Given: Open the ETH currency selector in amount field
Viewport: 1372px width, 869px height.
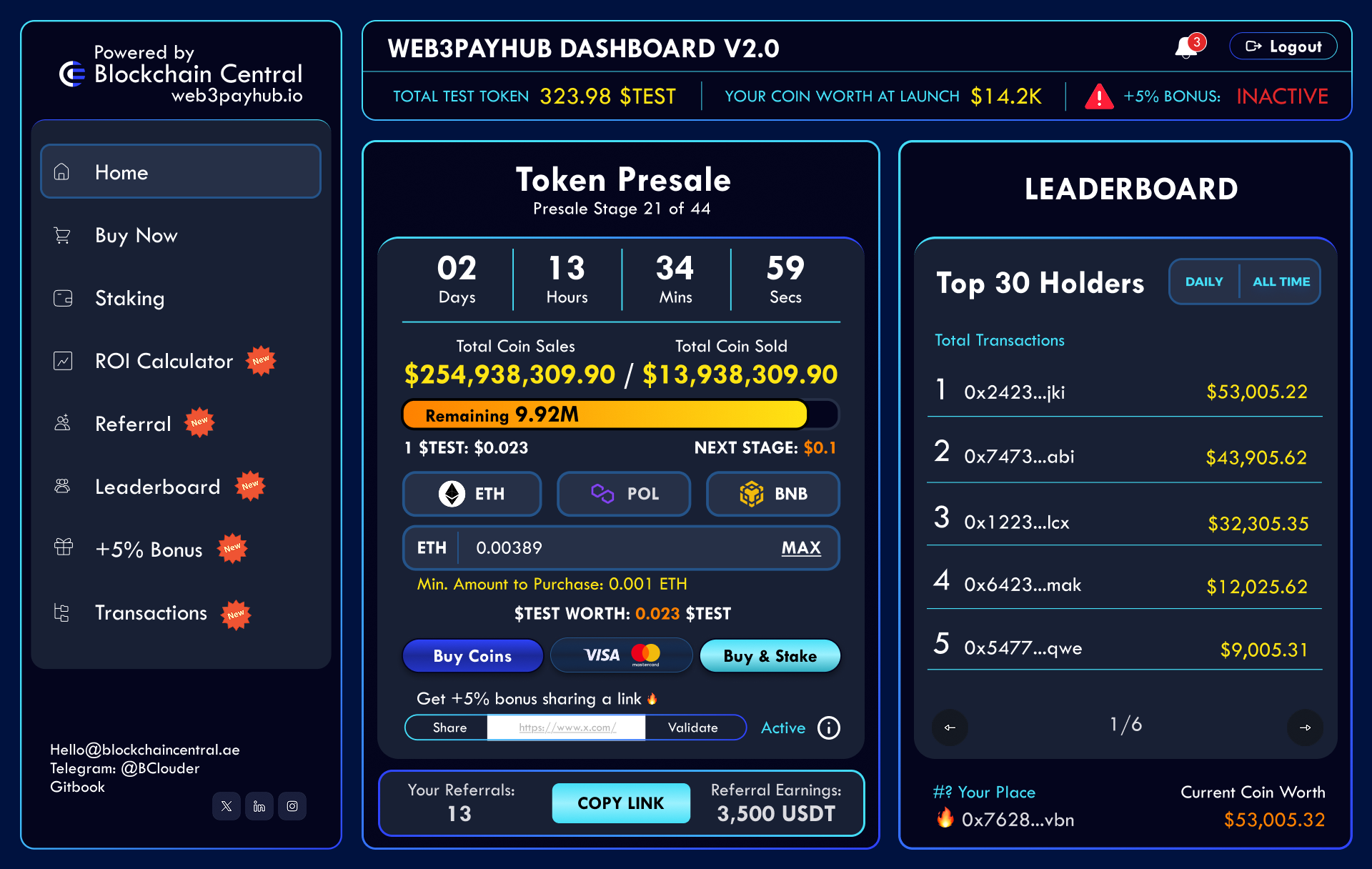Looking at the screenshot, I should (x=432, y=547).
